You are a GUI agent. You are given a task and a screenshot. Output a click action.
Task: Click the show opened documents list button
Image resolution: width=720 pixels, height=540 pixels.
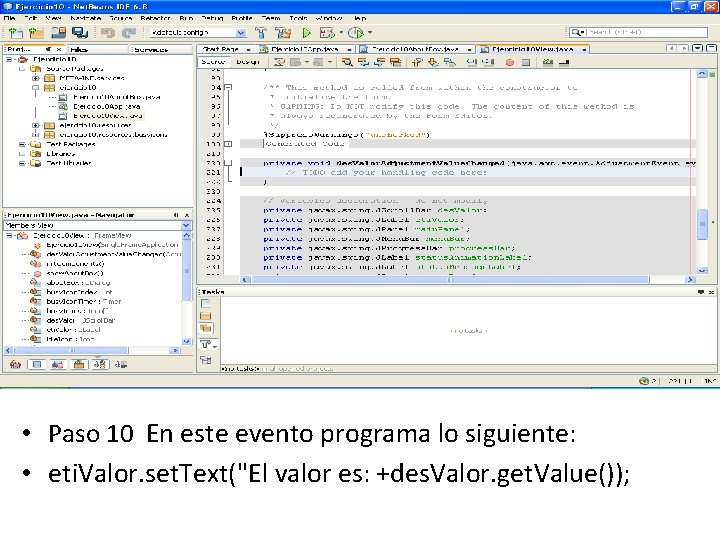[698, 48]
